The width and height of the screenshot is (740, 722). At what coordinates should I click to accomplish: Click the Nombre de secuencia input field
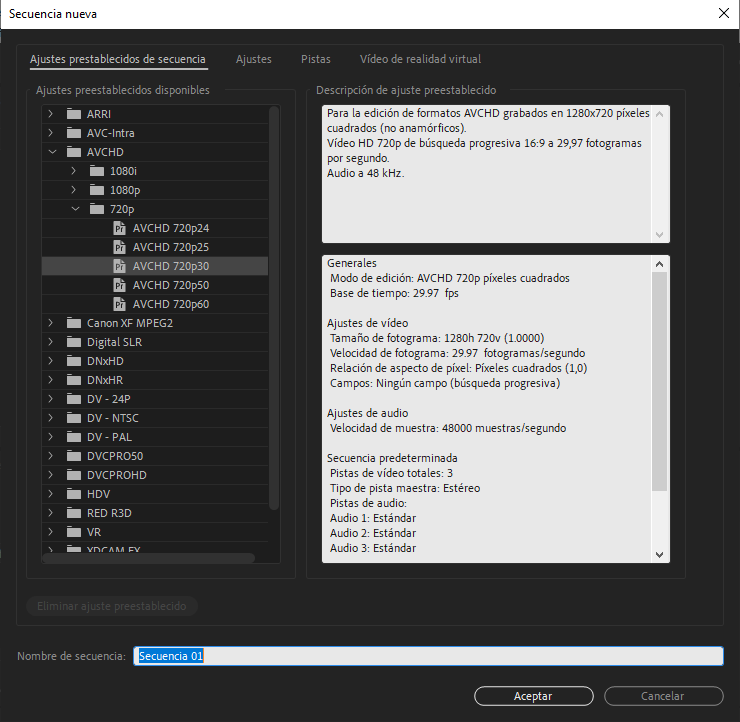tap(428, 656)
